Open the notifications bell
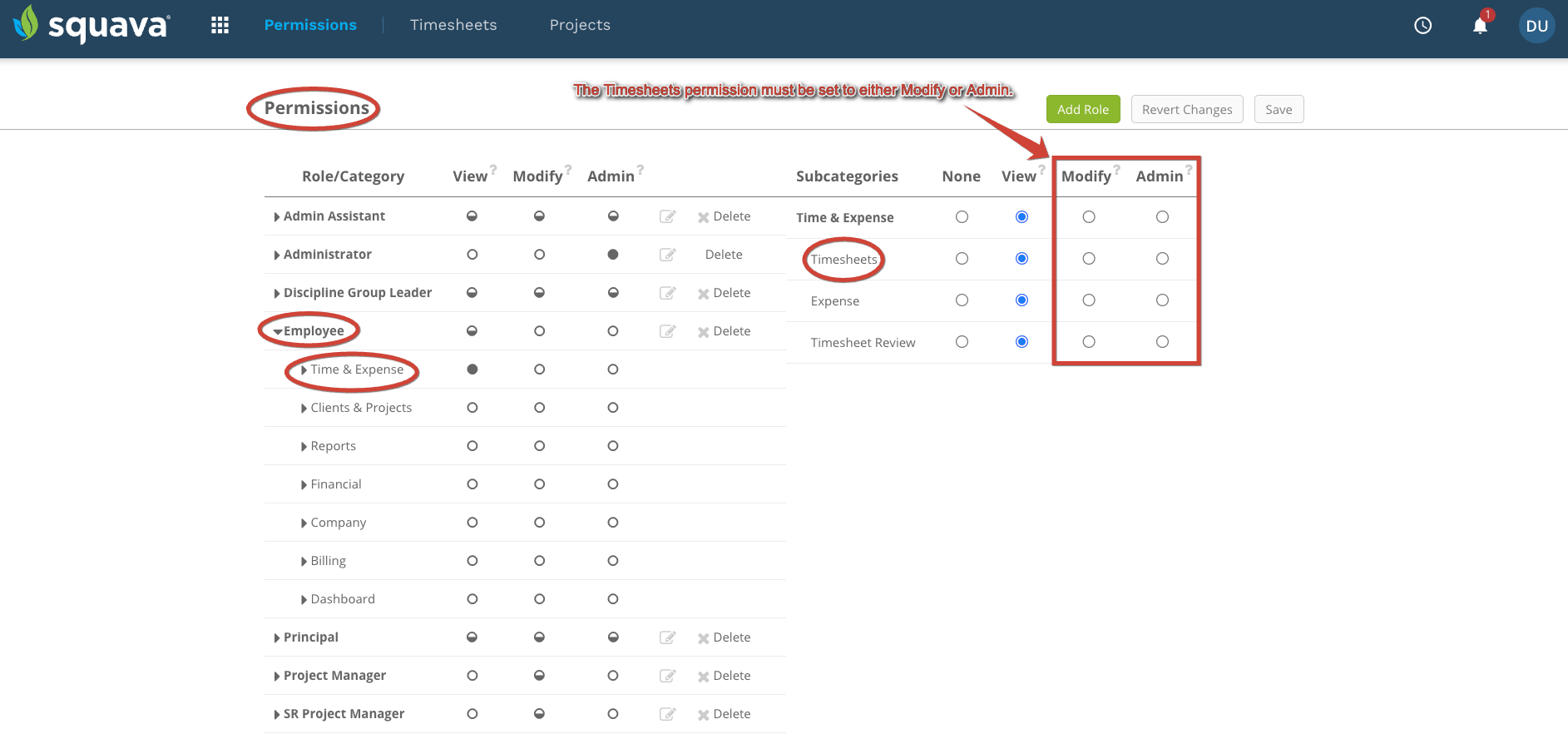Image resolution: width=1568 pixels, height=734 pixels. [x=1480, y=26]
